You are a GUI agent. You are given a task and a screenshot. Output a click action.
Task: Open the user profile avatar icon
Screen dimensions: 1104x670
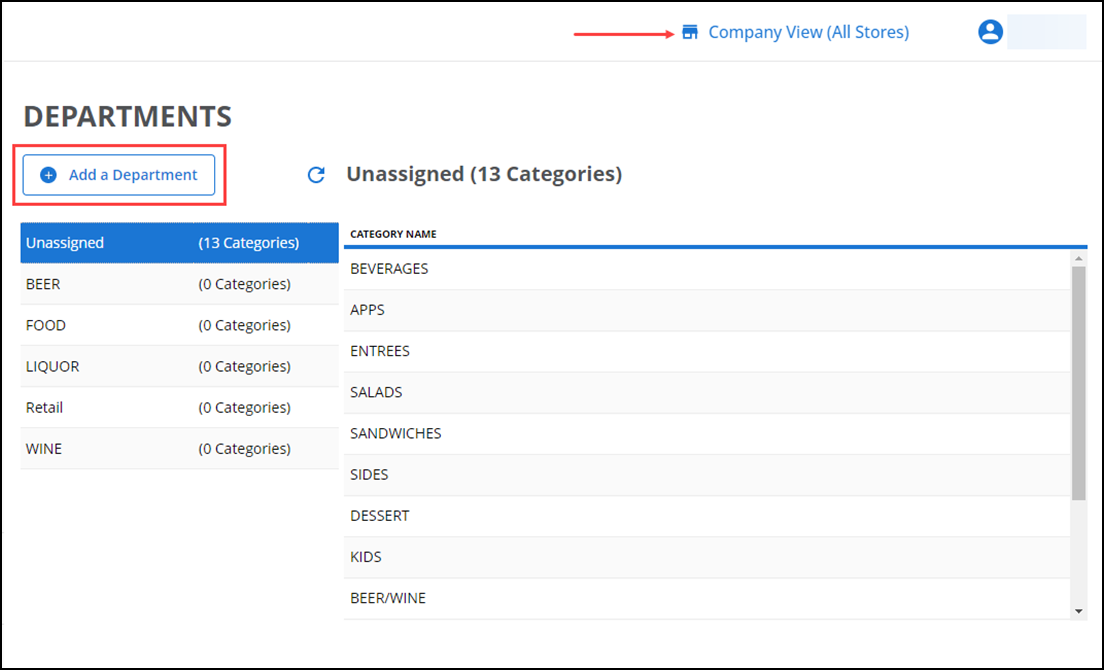pos(990,32)
